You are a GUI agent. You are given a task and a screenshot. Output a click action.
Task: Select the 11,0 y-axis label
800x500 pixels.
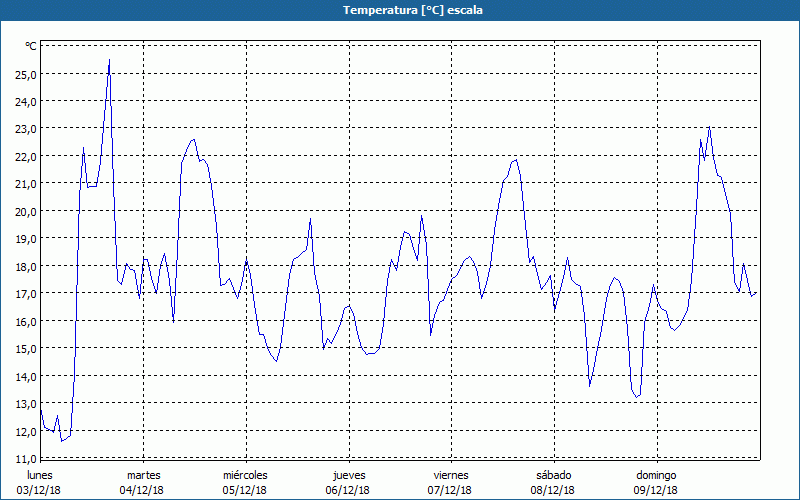coord(26,459)
